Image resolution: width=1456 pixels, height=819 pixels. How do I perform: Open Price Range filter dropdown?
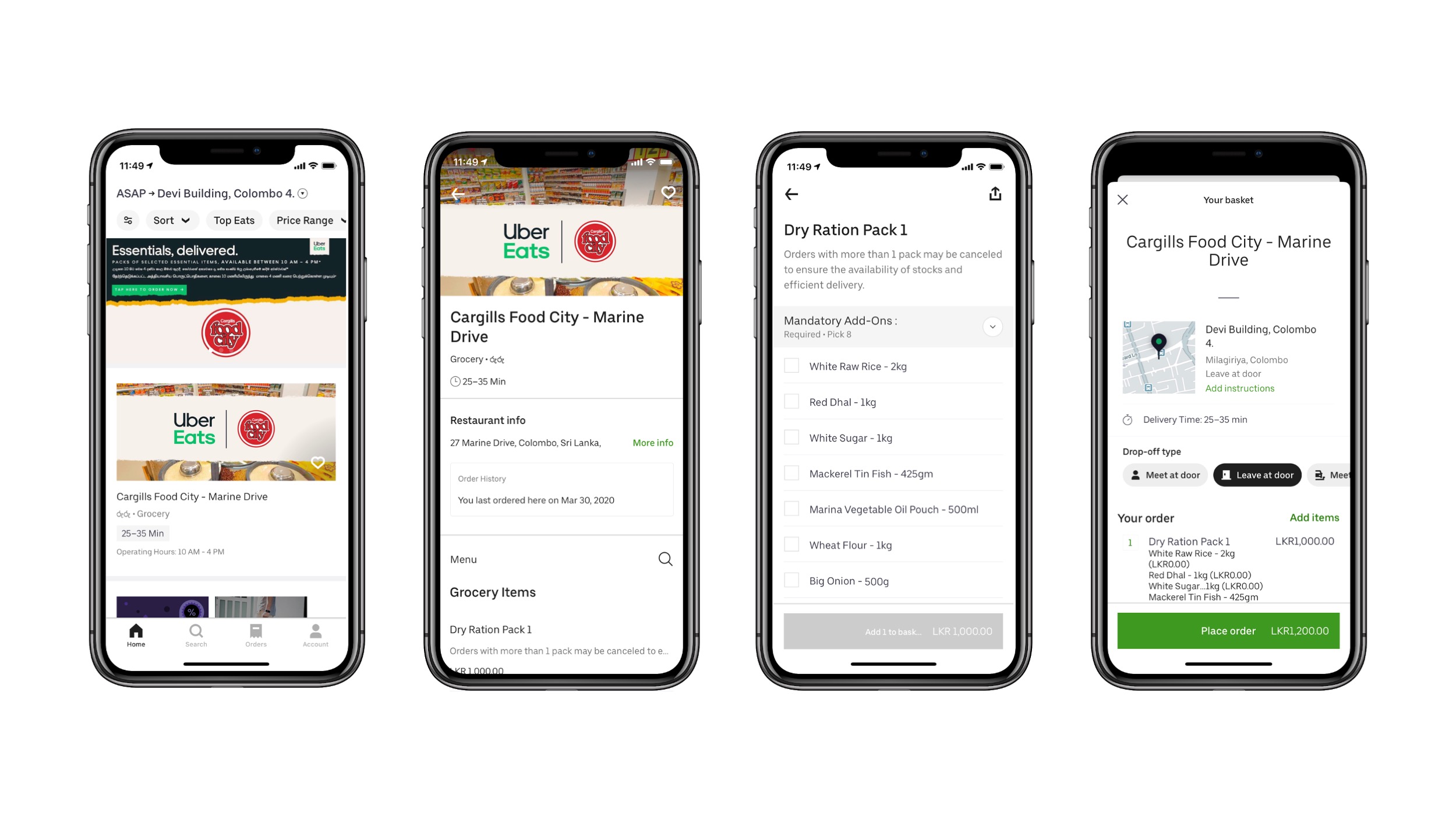309,220
